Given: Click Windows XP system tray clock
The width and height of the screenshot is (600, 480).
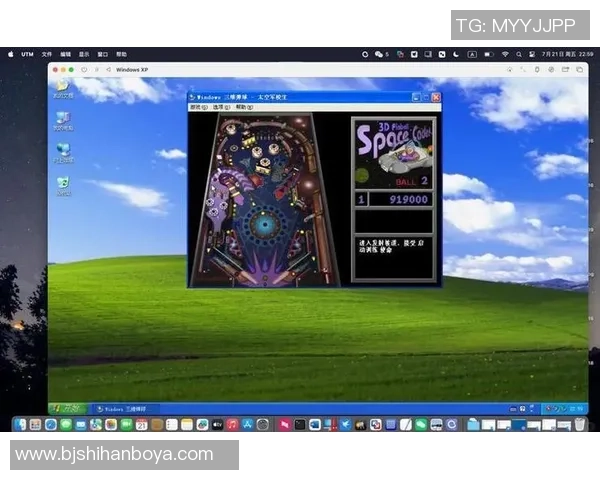Looking at the screenshot, I should coord(578,409).
